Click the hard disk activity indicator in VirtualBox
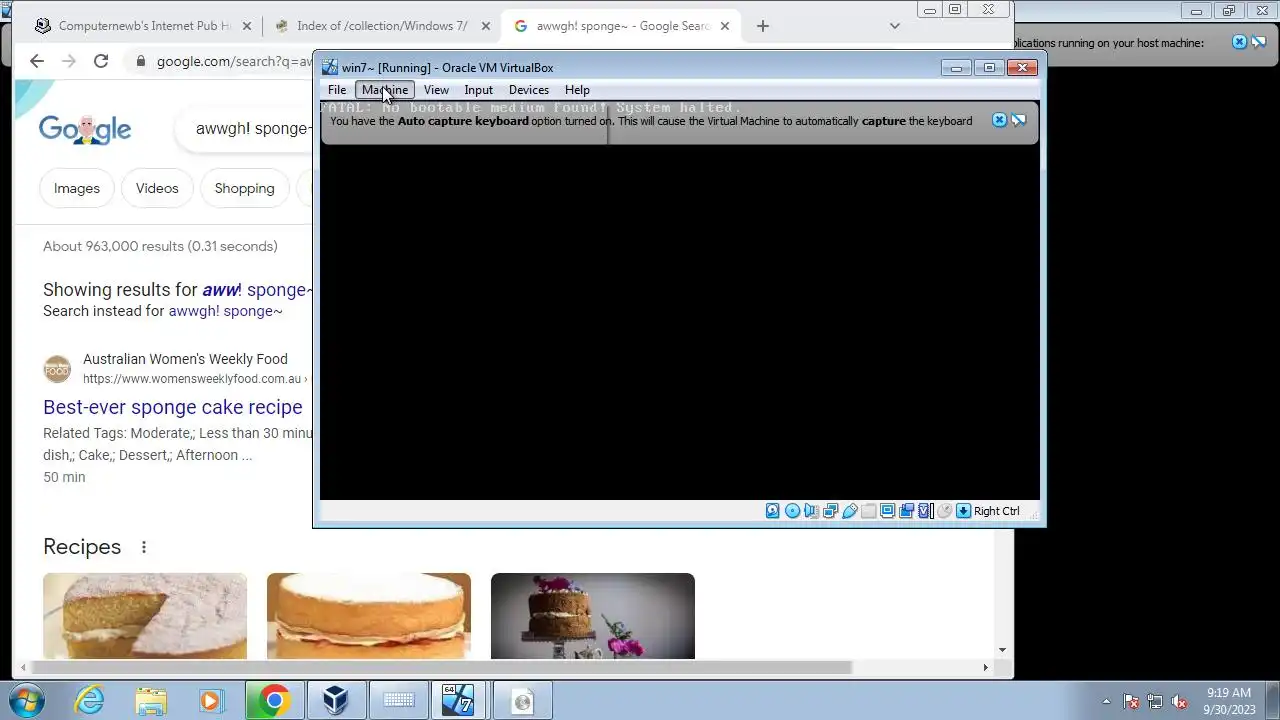 click(x=773, y=511)
